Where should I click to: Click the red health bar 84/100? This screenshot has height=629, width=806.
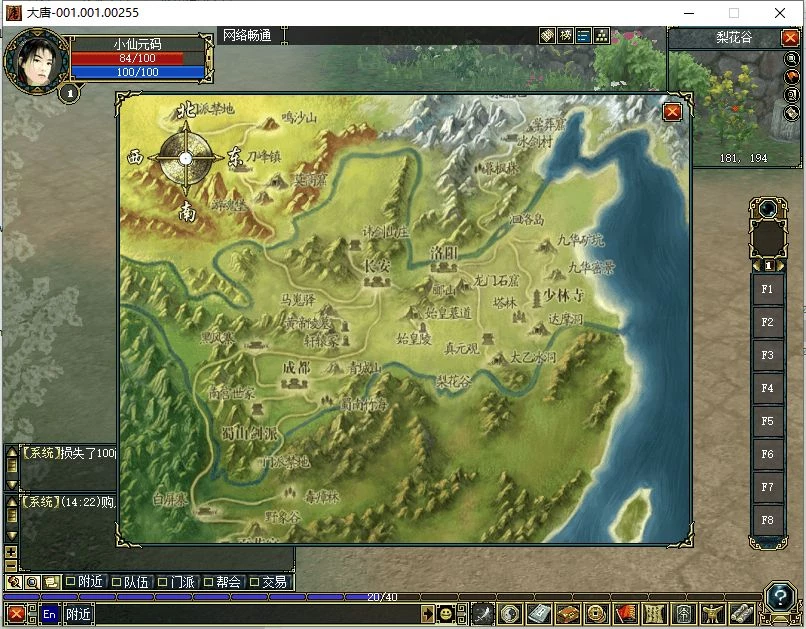[137, 58]
